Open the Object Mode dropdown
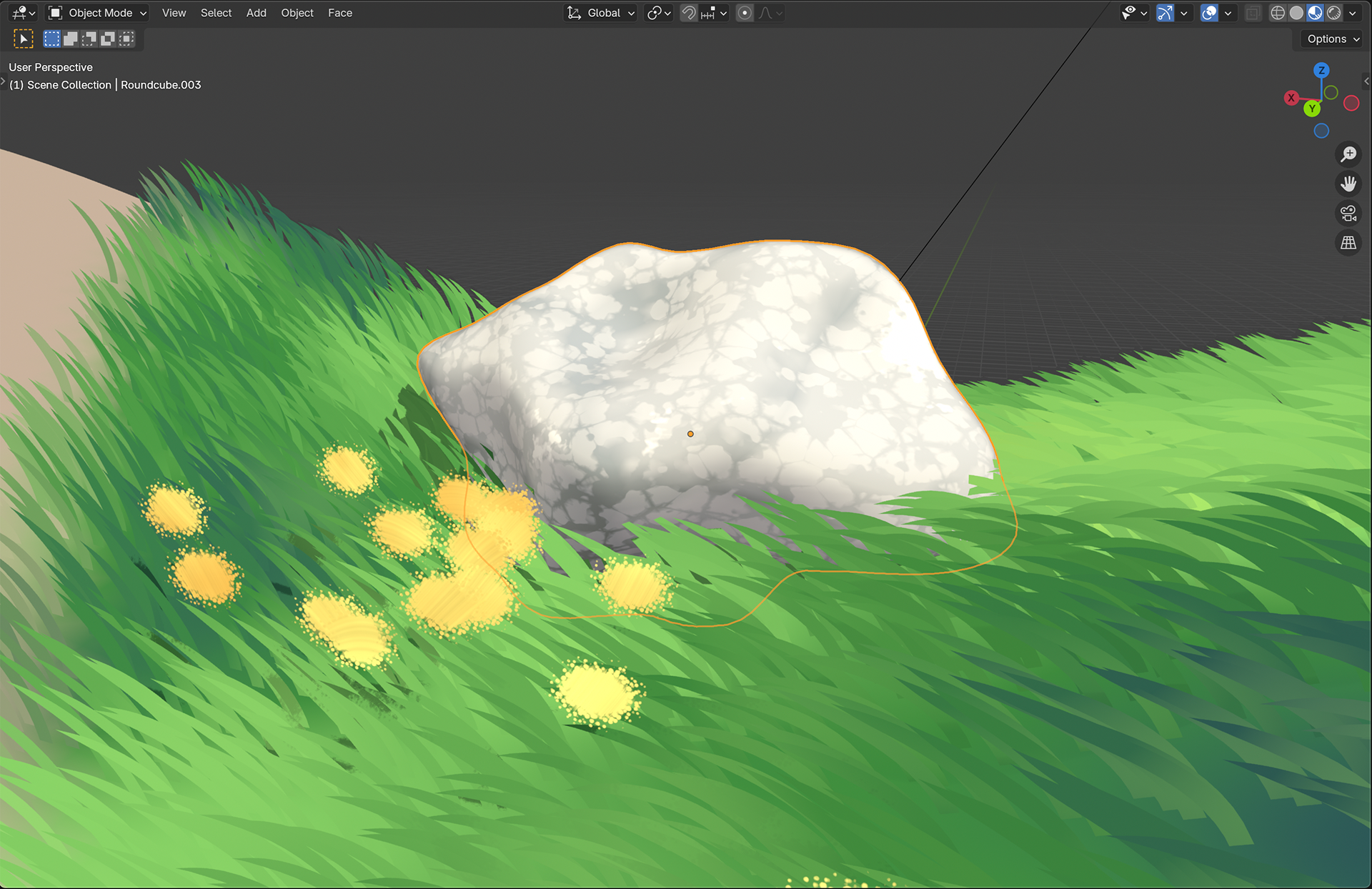This screenshot has width=1372, height=889. point(98,13)
